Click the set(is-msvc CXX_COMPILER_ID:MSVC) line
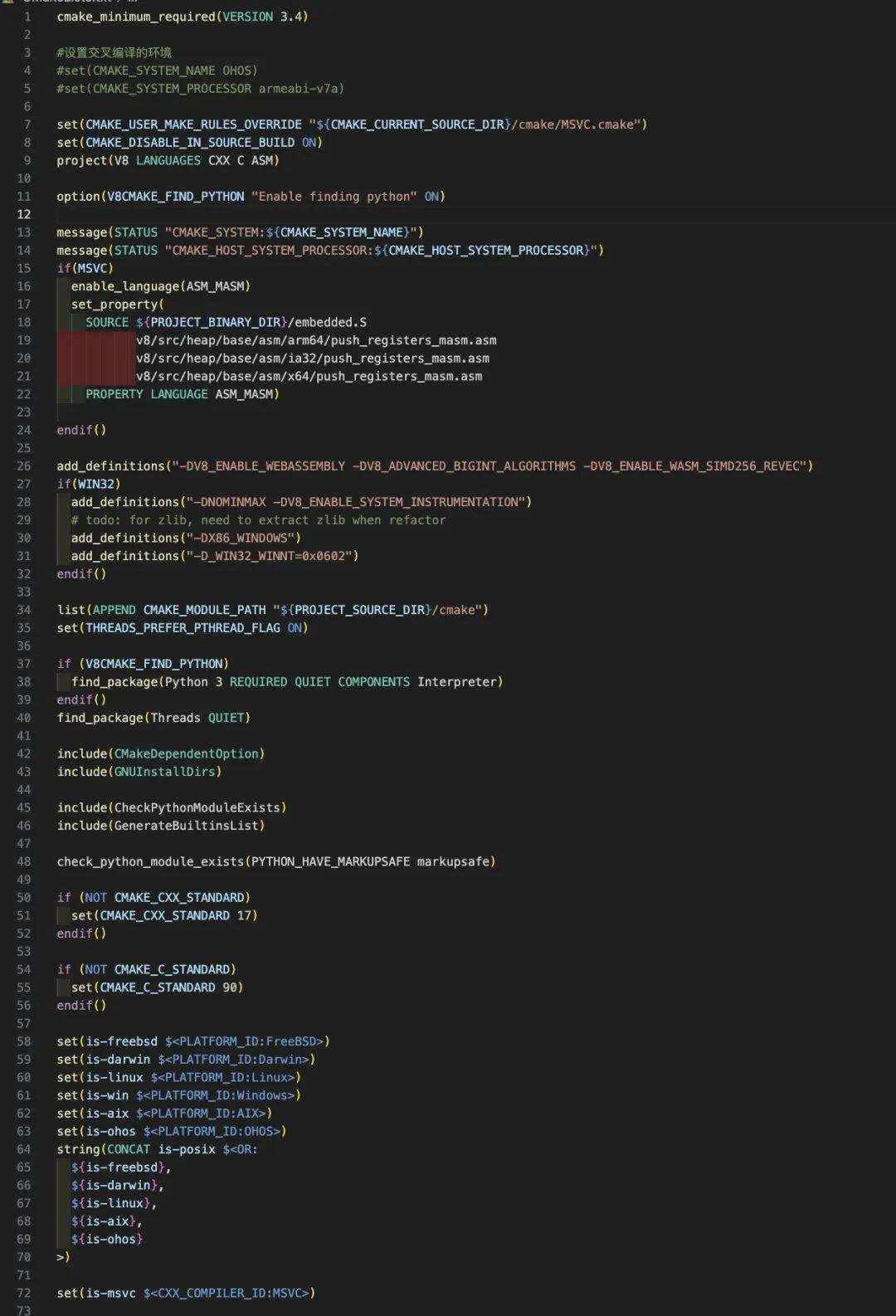896x1316 pixels. point(186,1293)
